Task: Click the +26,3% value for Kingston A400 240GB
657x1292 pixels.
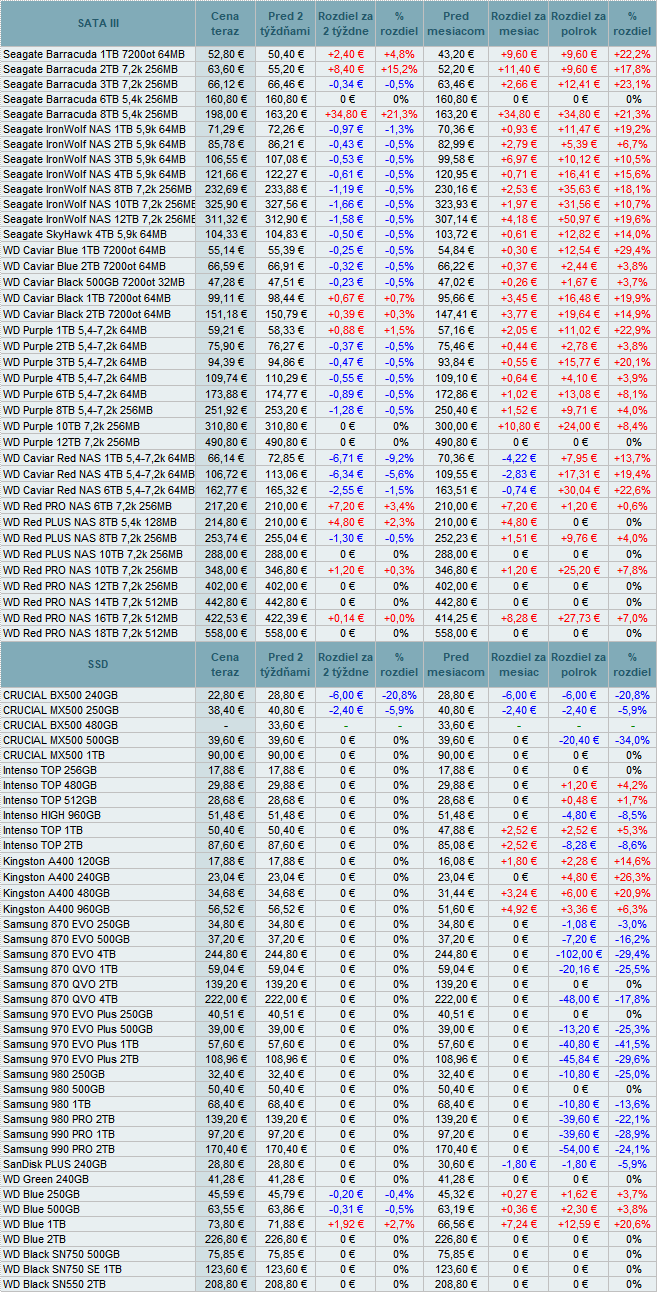Action: click(632, 877)
